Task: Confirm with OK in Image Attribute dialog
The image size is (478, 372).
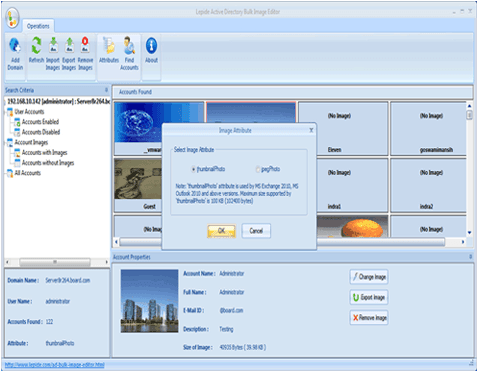Action: (221, 231)
